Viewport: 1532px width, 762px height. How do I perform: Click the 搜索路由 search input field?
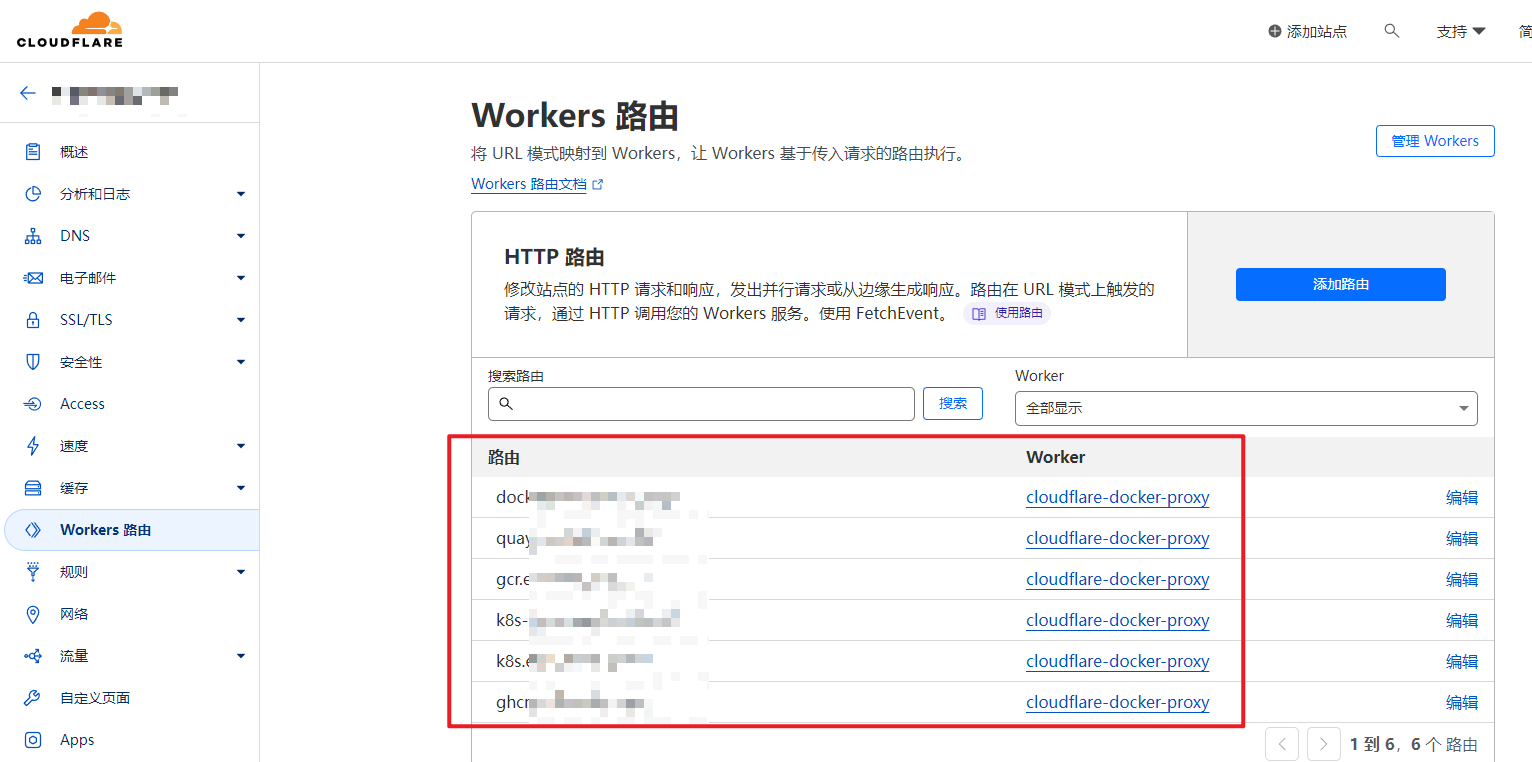701,404
